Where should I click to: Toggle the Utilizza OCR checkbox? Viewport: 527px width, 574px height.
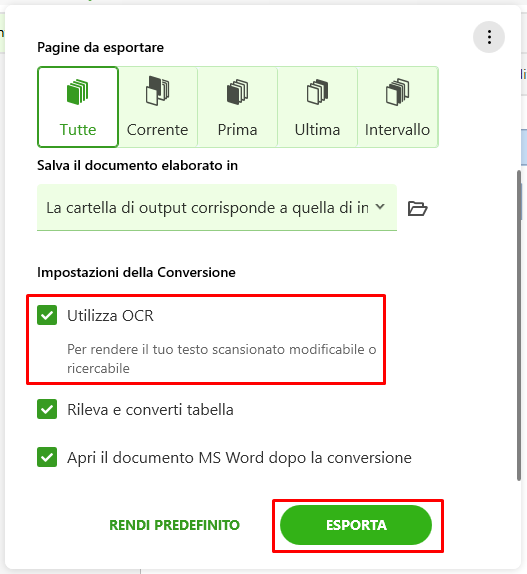tap(47, 315)
